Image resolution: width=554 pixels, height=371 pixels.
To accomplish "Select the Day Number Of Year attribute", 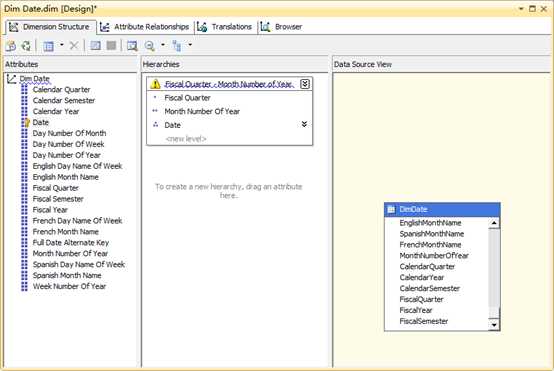I will point(66,155).
